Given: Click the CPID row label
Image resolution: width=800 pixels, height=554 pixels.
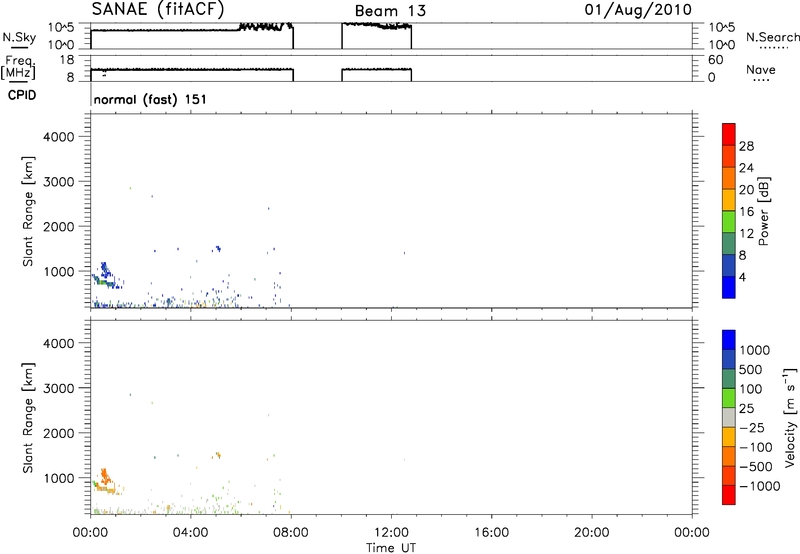Looking at the screenshot, I should pyautogui.click(x=22, y=95).
